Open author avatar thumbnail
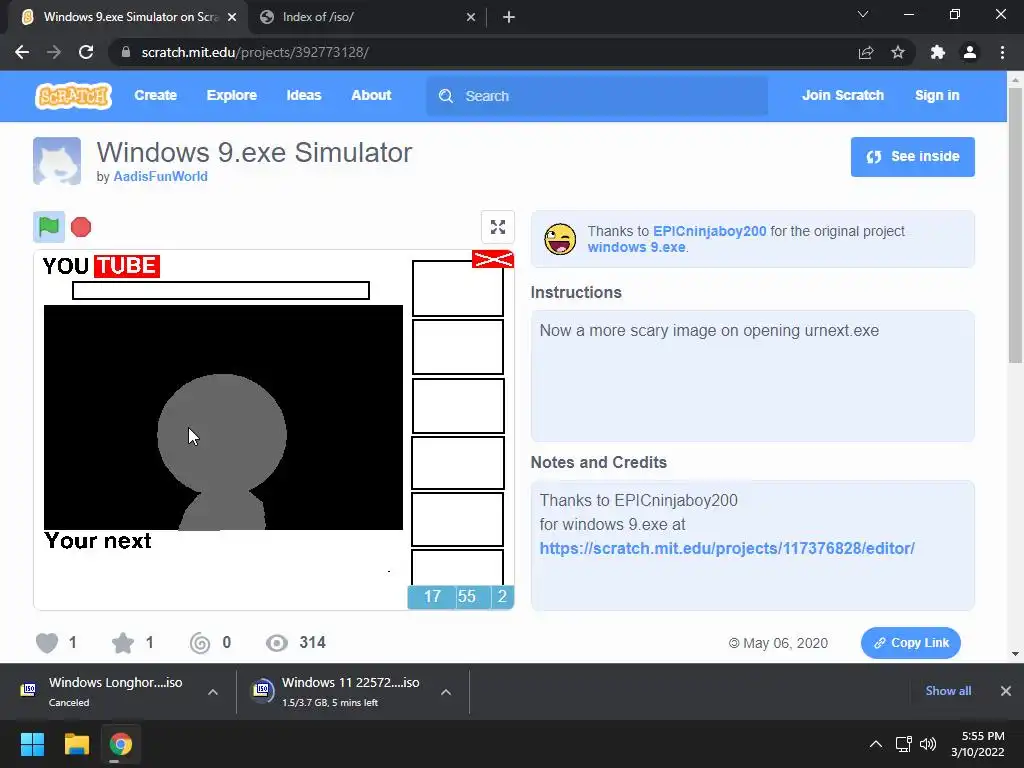This screenshot has height=768, width=1024. 57,161
